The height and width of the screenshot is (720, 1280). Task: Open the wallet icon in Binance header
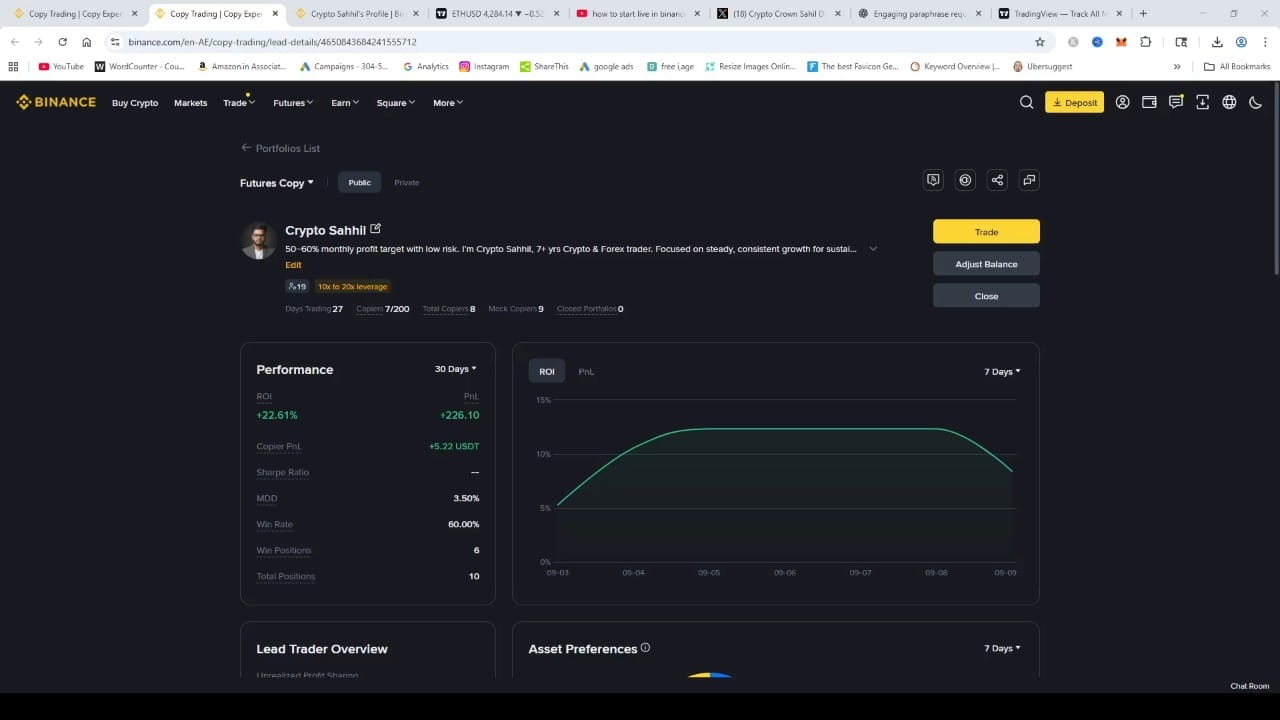pyautogui.click(x=1149, y=102)
